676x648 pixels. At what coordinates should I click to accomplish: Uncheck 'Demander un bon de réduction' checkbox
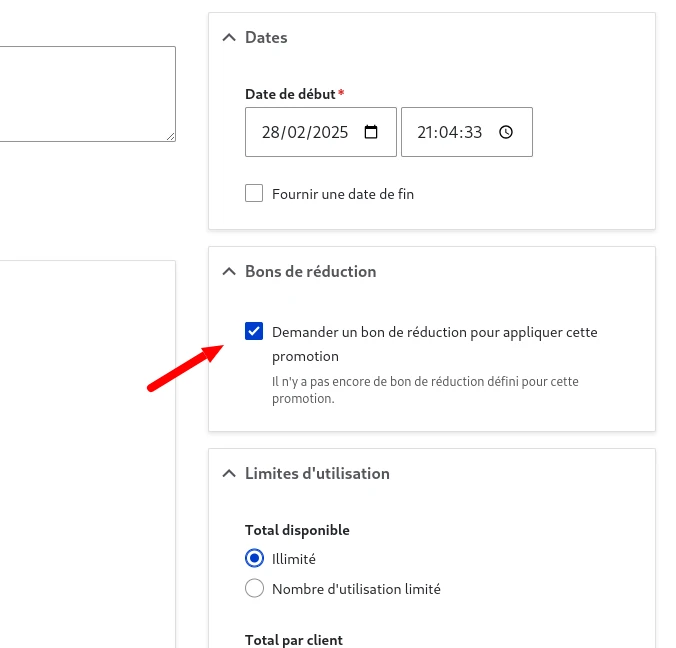coord(254,332)
